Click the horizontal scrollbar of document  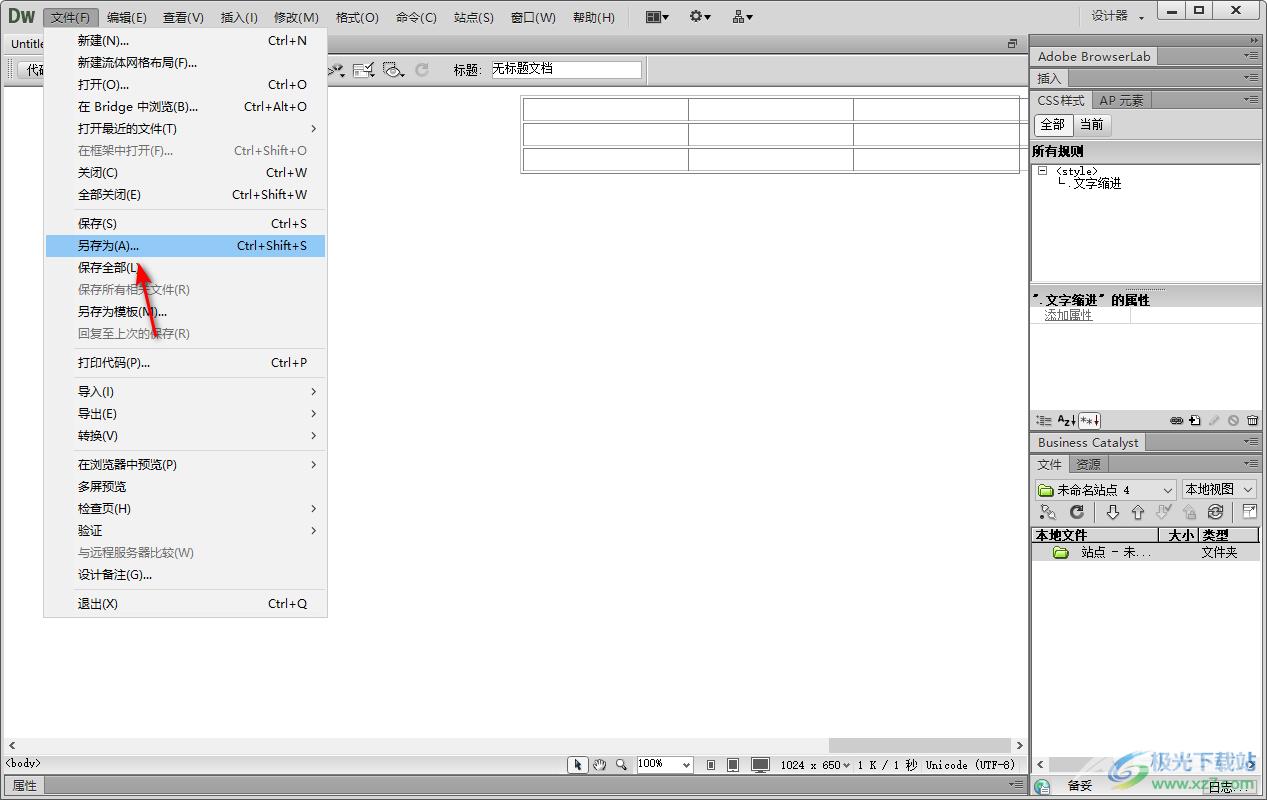(514, 745)
